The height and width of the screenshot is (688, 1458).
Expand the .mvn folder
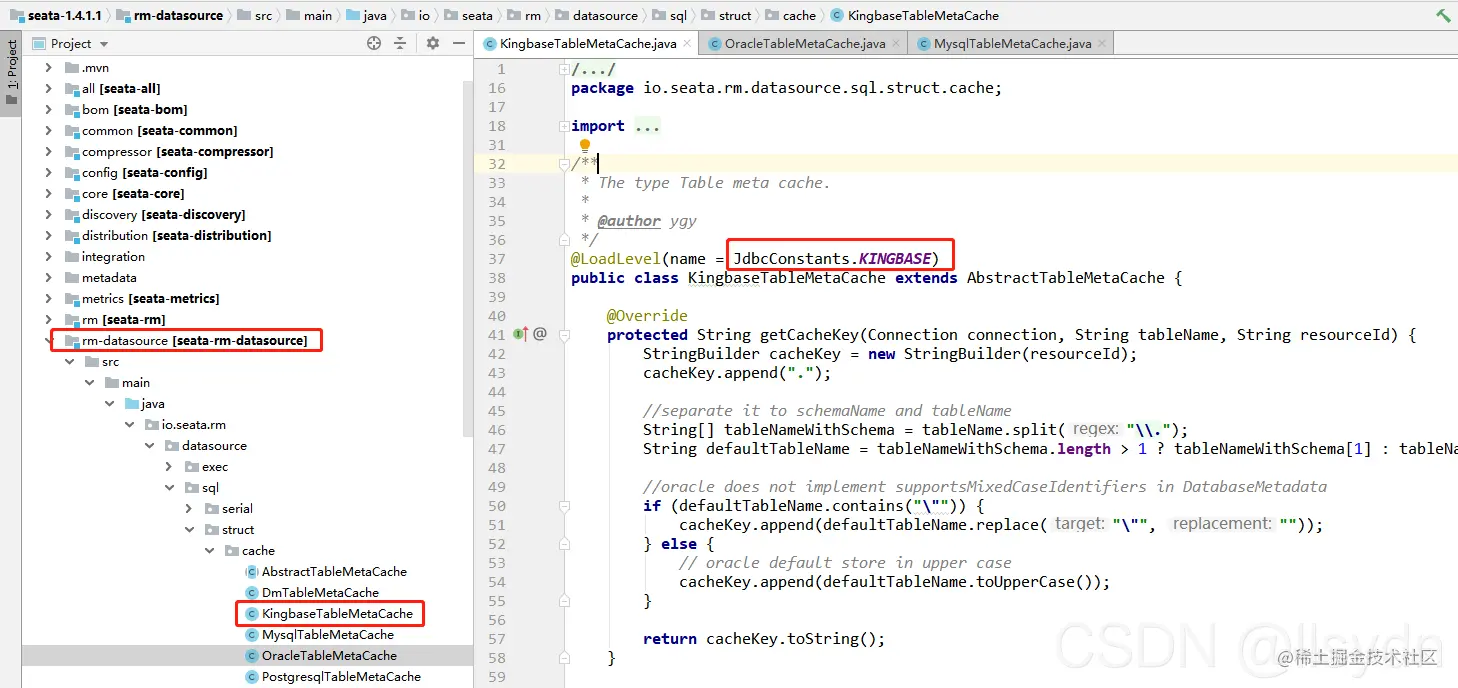pos(49,67)
